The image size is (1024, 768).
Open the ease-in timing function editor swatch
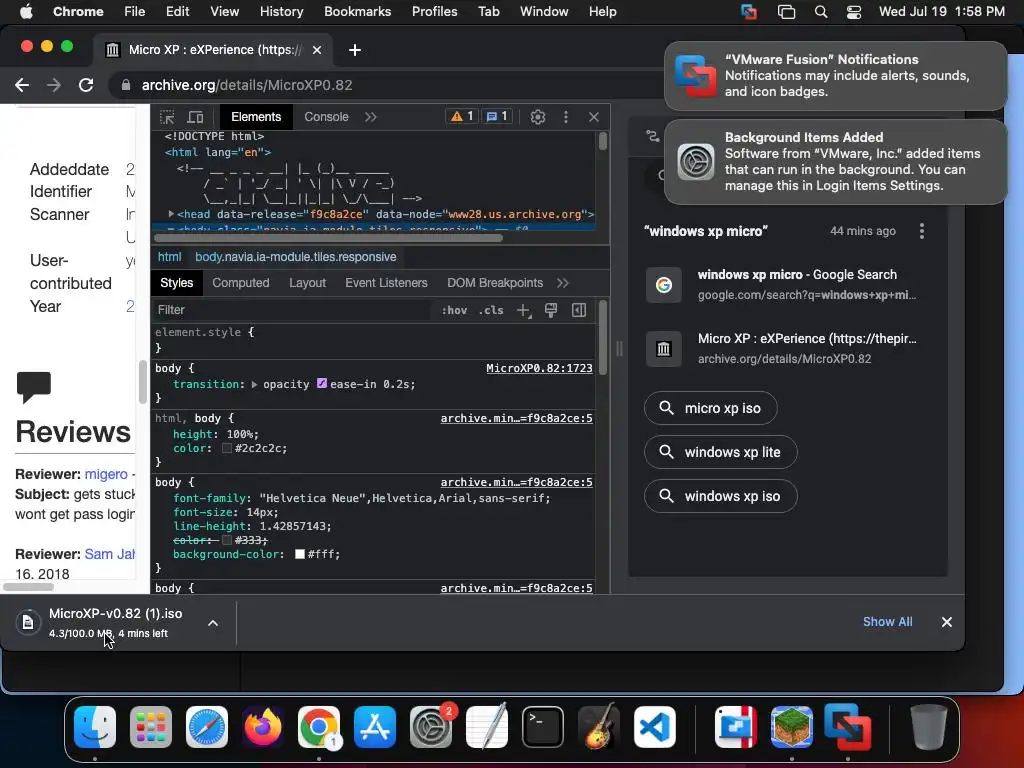pyautogui.click(x=322, y=383)
